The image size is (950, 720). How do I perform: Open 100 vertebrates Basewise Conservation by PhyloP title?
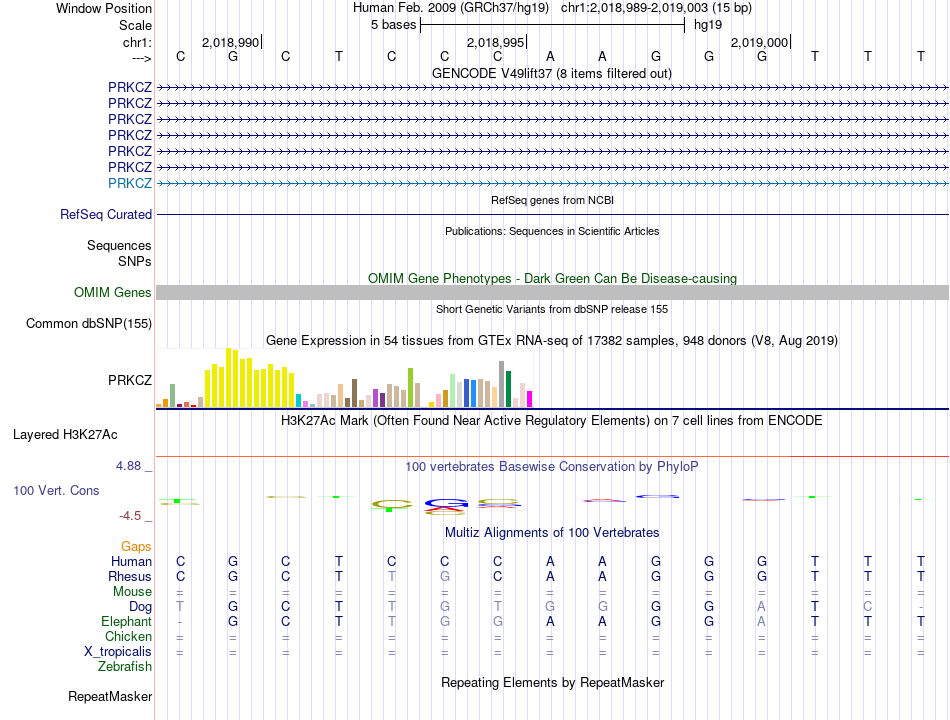click(x=552, y=467)
